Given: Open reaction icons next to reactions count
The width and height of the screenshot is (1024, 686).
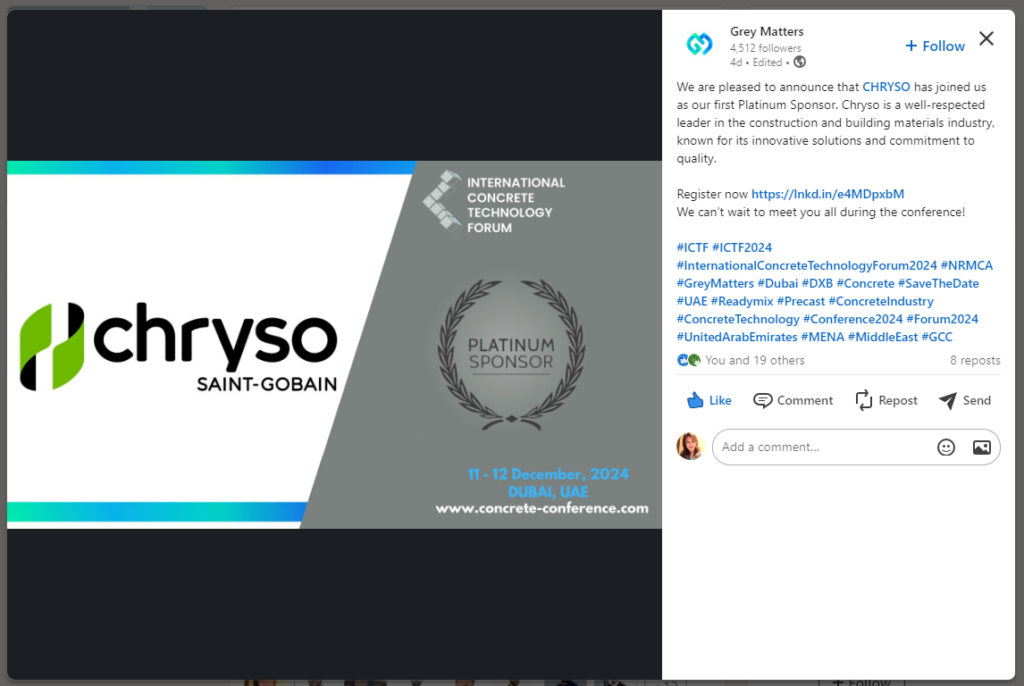Looking at the screenshot, I should click(x=688, y=360).
